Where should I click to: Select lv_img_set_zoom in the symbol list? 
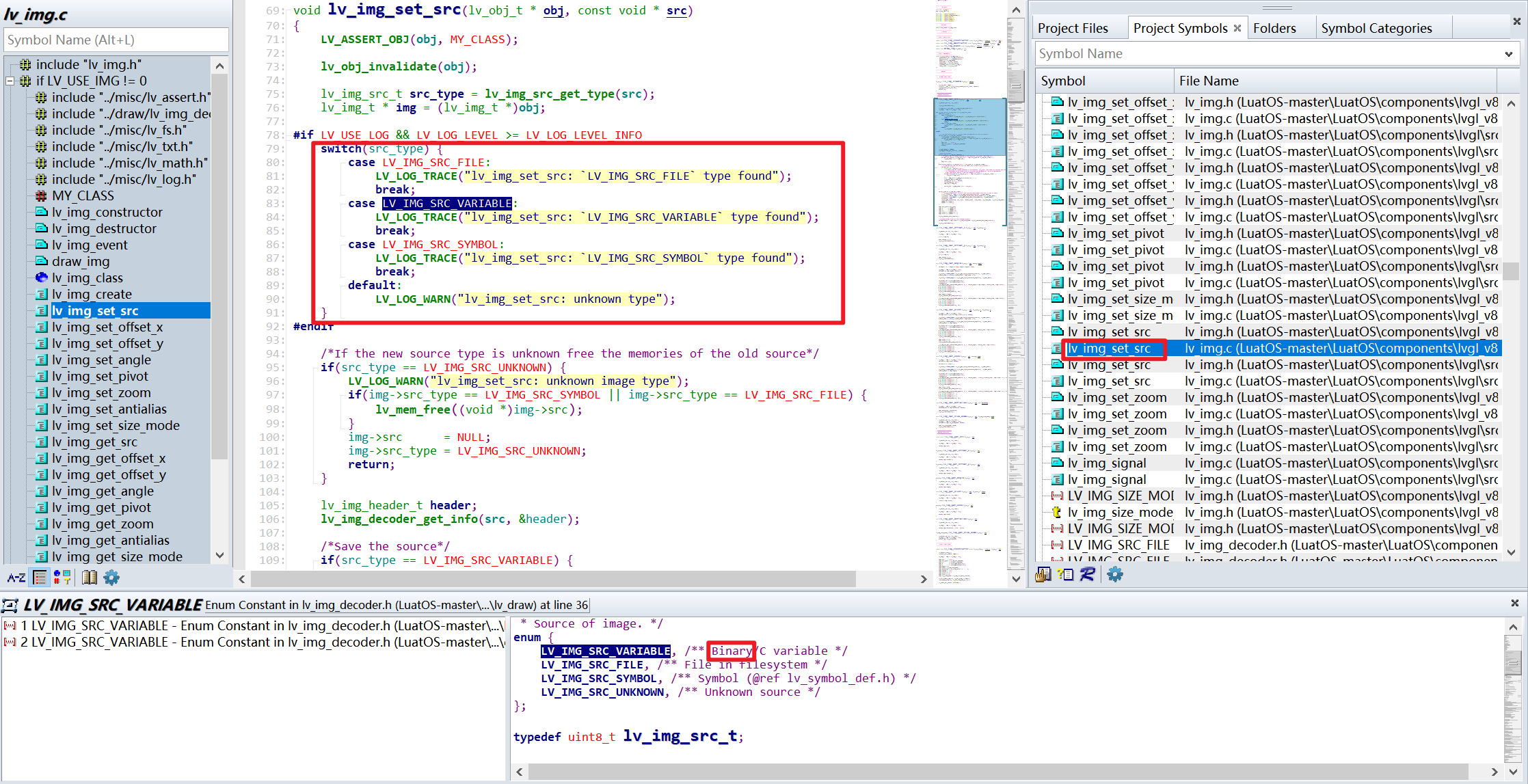101,393
